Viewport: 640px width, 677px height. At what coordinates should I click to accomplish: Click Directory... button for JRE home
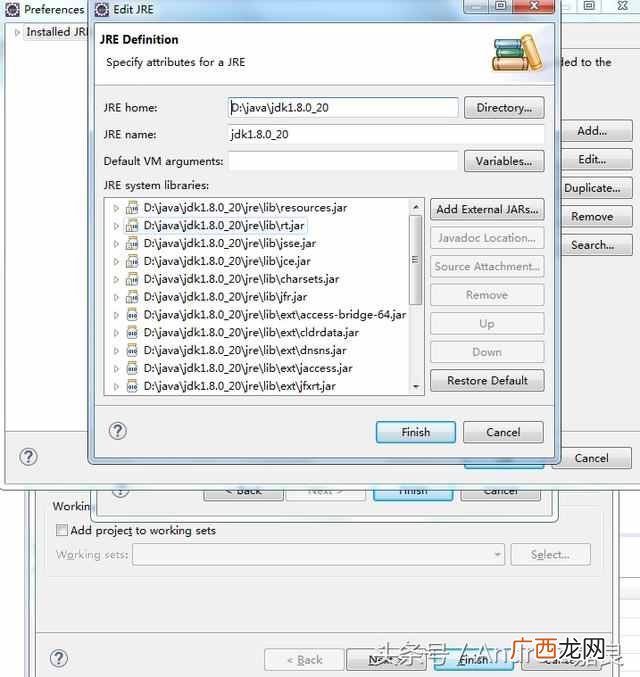click(504, 108)
